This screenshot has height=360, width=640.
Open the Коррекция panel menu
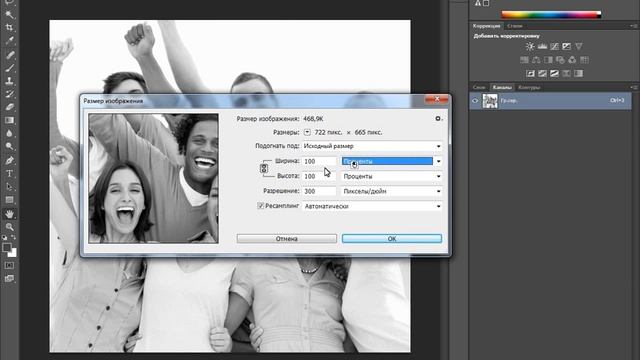point(633,26)
